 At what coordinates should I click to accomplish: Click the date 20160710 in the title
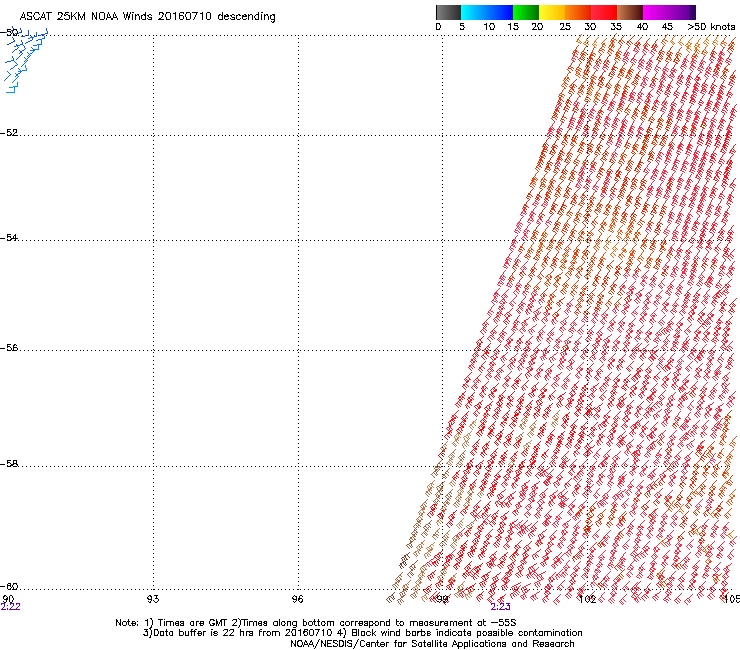(185, 16)
